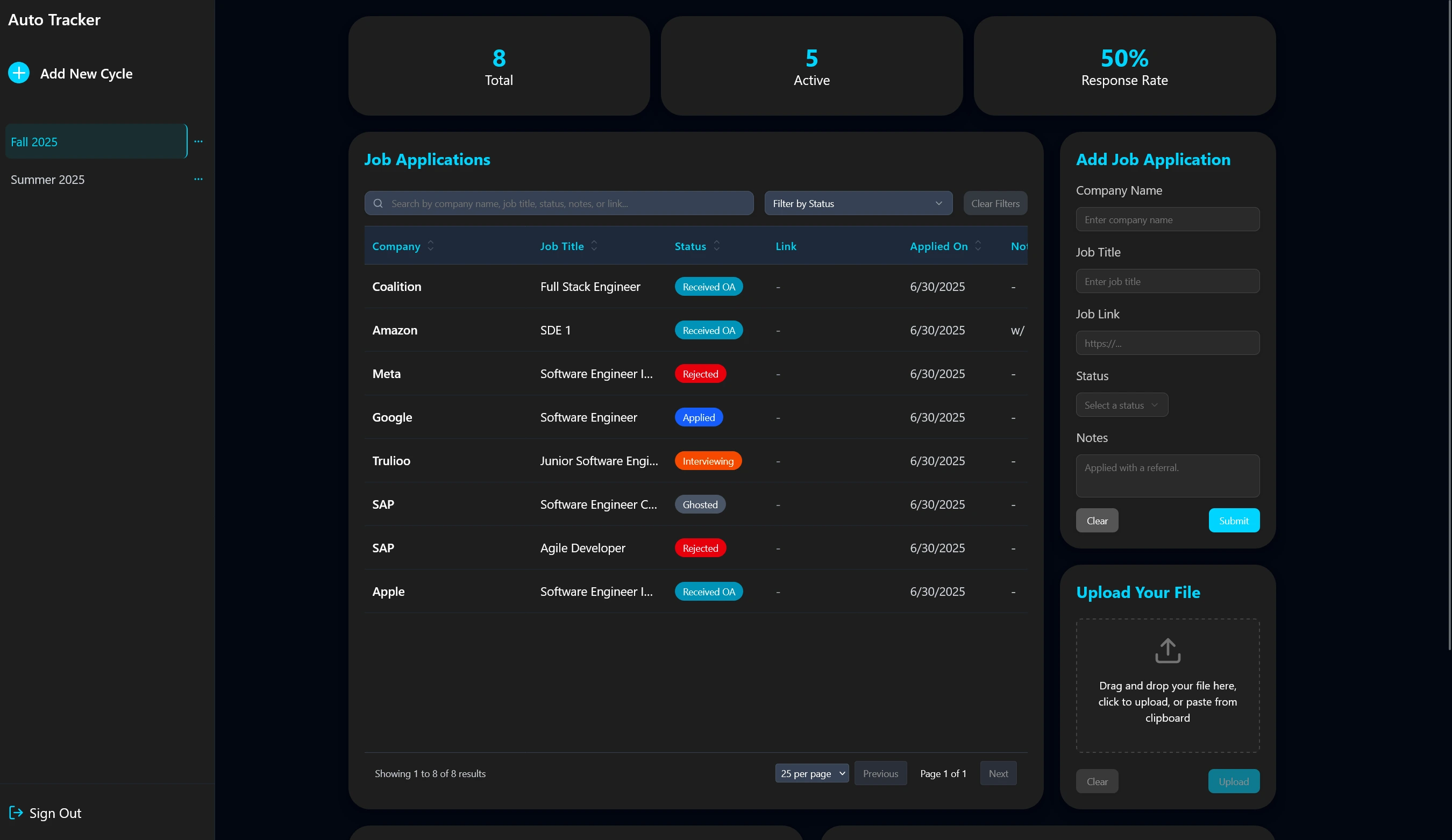
Task: Click the Agile Developer job title
Action: point(582,548)
